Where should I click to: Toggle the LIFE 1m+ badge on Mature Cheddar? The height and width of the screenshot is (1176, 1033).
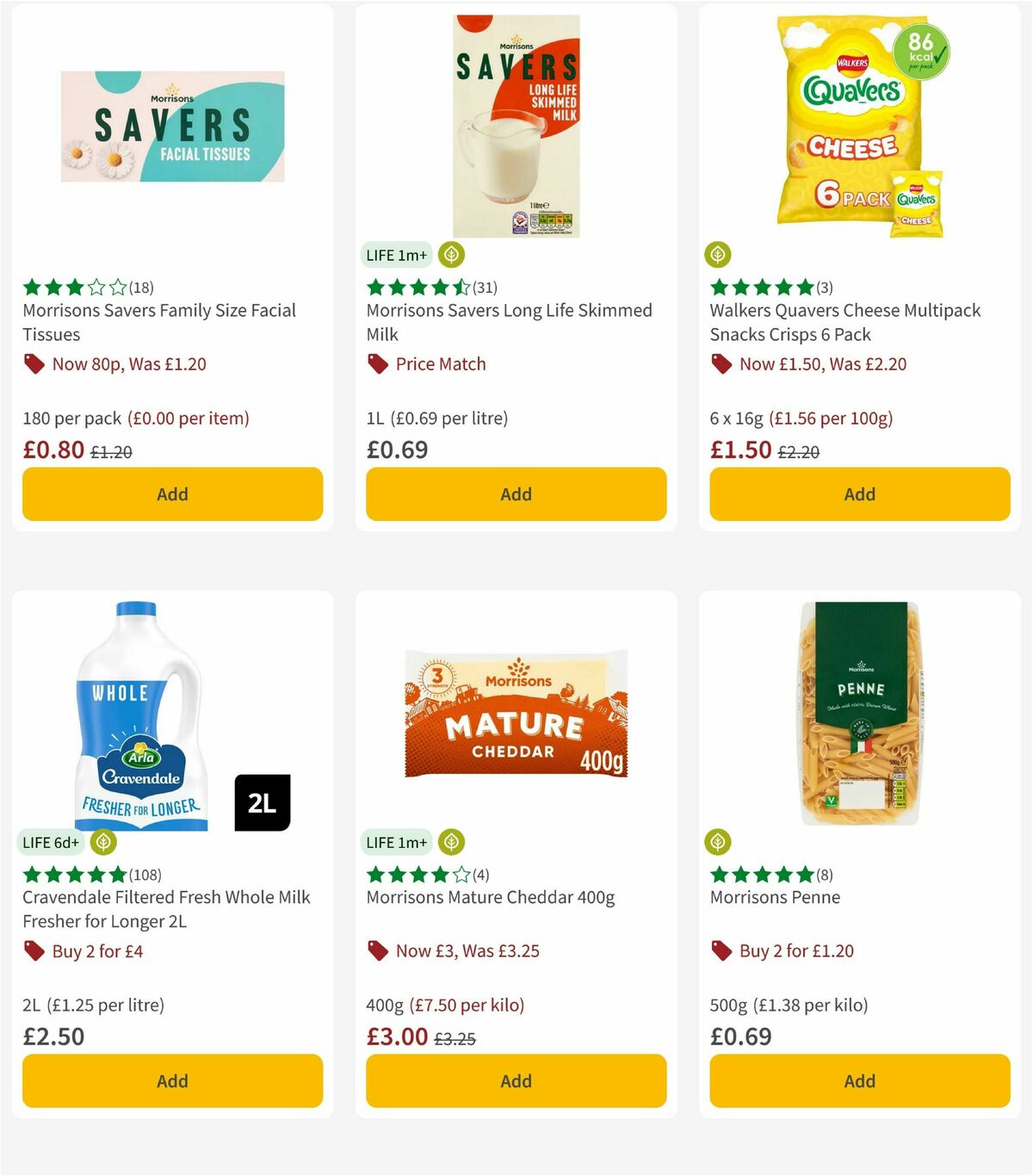395,842
